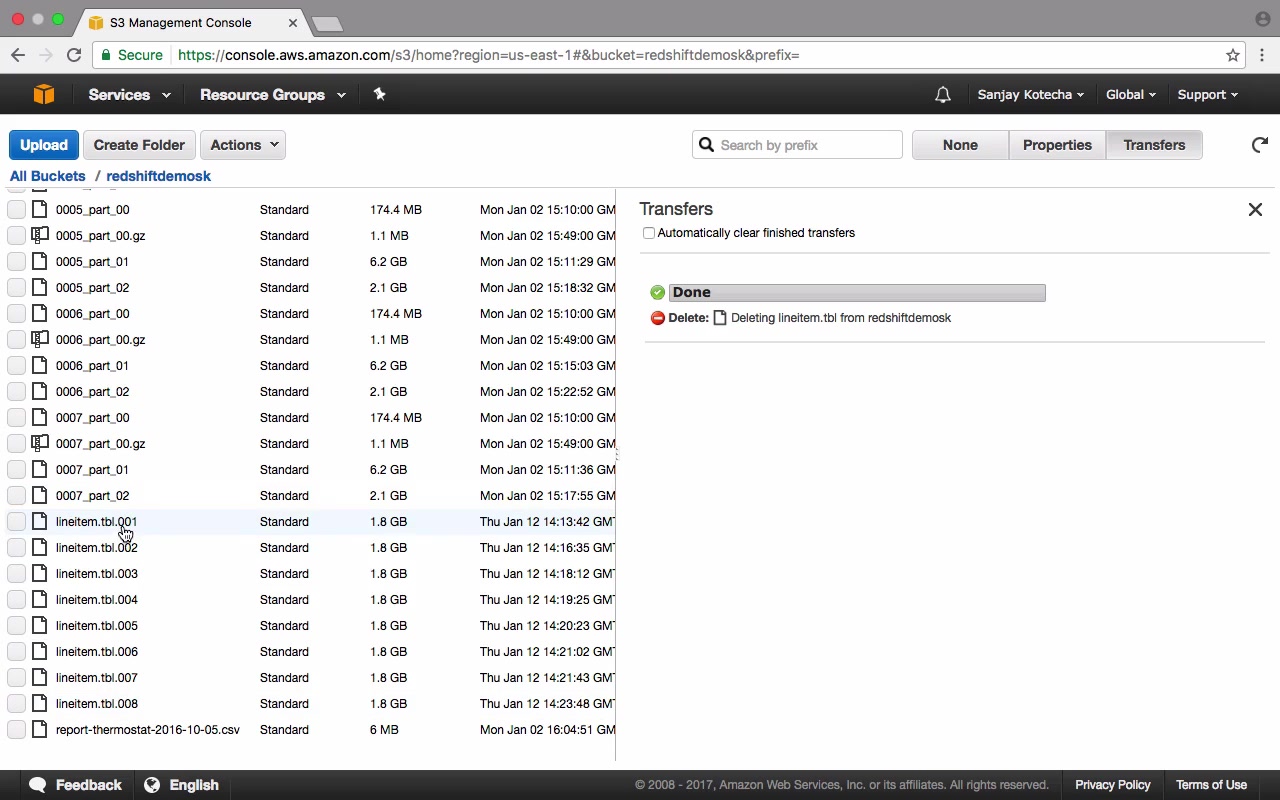The height and width of the screenshot is (800, 1280).
Task: Tick checkbox next to 0006_part_02
Action: pos(16,391)
